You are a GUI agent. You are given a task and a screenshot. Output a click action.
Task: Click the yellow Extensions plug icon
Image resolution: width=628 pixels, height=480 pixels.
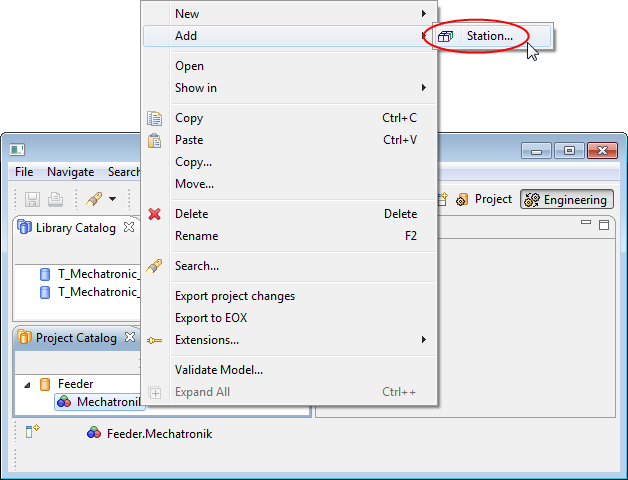(155, 341)
